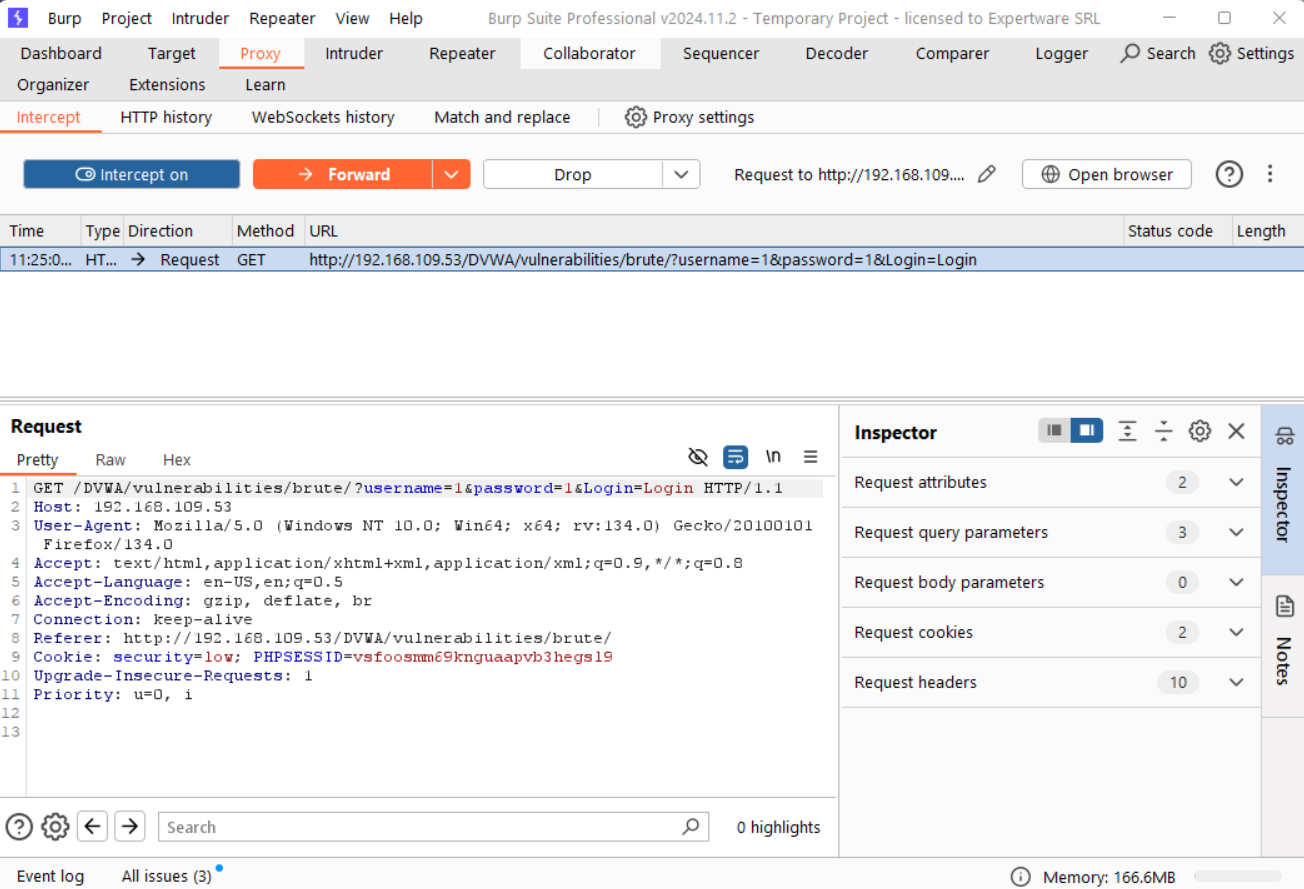The height and width of the screenshot is (889, 1304).
Task: Open Settings via the gear icon
Action: 1220,53
